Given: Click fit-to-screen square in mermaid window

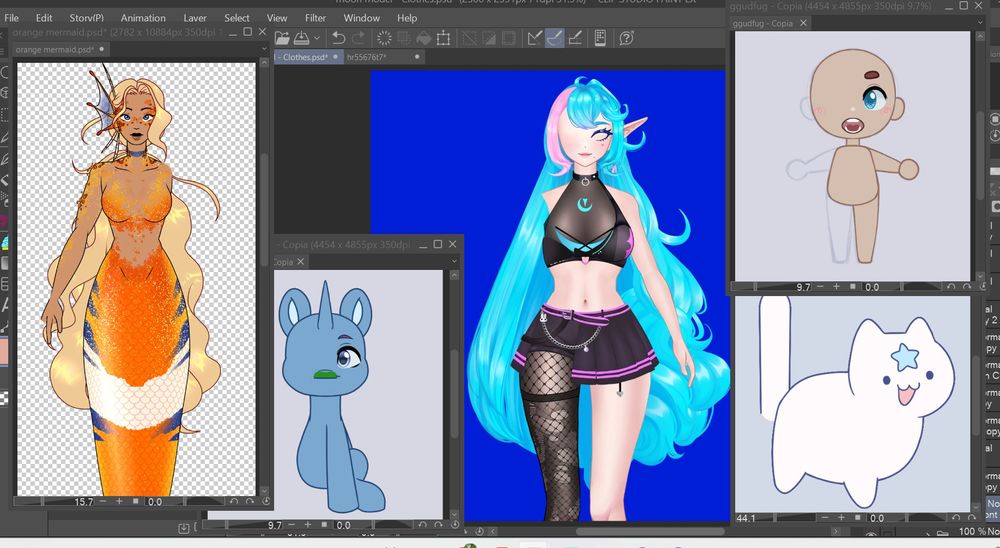Looking at the screenshot, I should [x=135, y=501].
